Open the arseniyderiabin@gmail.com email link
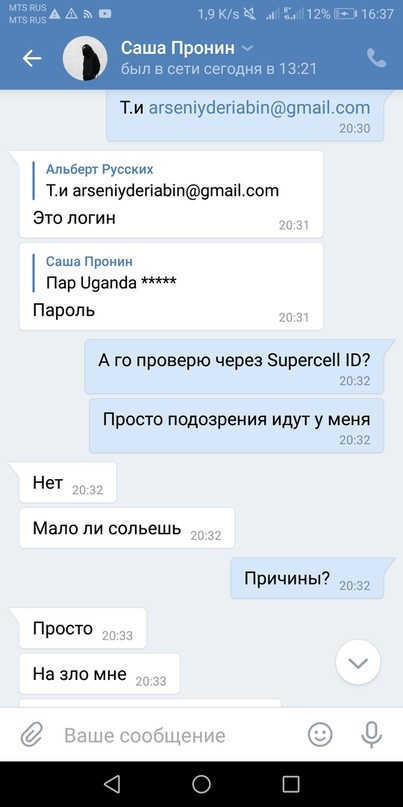This screenshot has height=807, width=403. tap(259, 108)
